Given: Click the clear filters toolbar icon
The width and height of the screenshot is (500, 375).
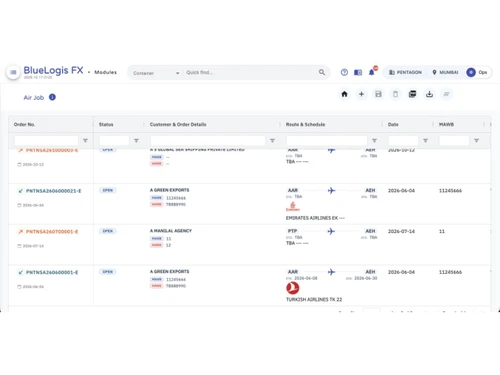Looking at the screenshot, I should (446, 94).
